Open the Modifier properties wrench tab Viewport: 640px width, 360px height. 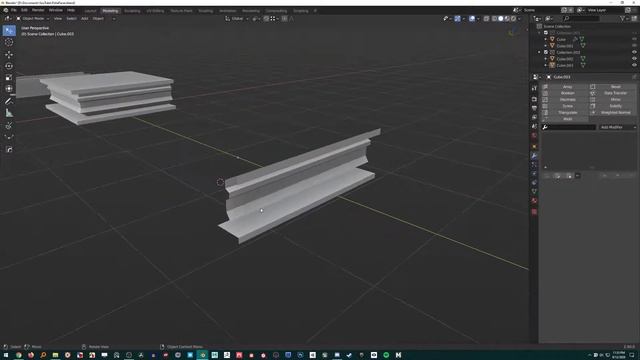tap(534, 156)
